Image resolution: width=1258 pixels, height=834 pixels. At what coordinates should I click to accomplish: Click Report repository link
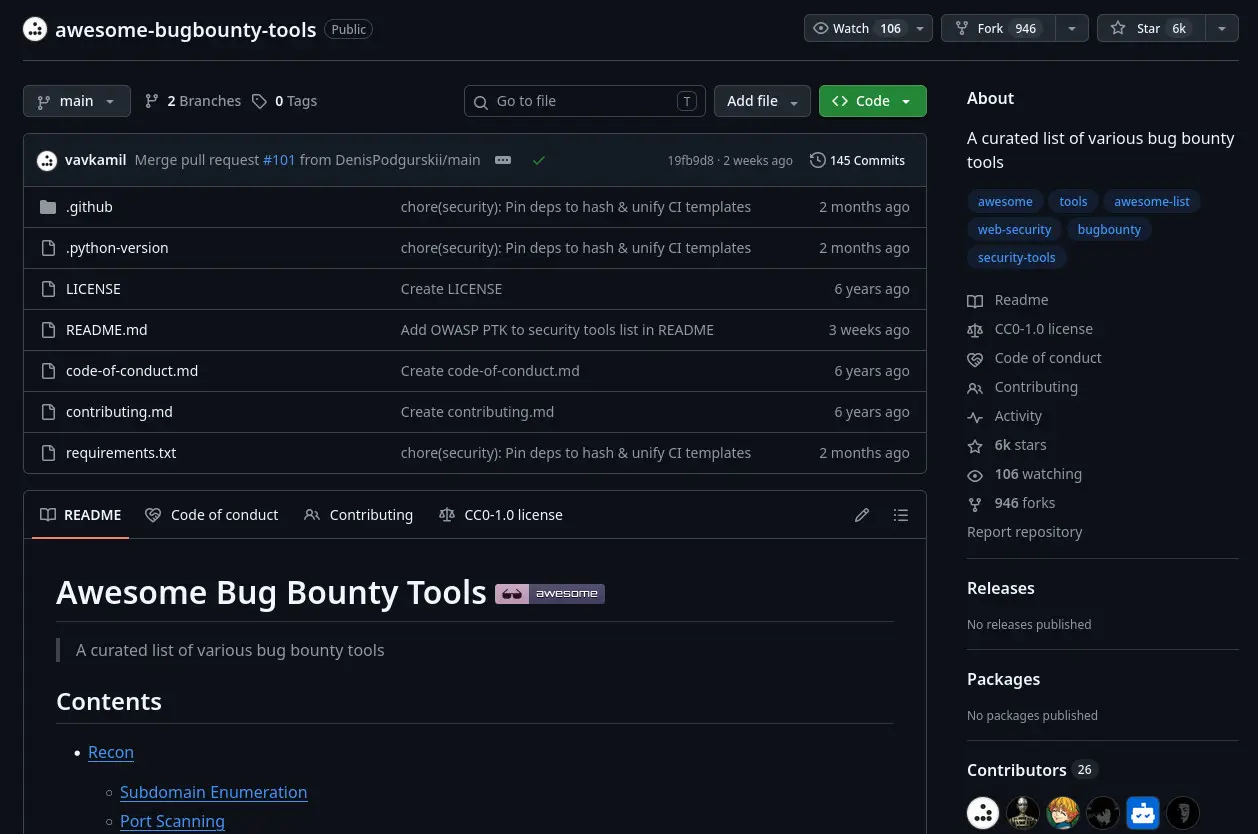[x=1024, y=532]
